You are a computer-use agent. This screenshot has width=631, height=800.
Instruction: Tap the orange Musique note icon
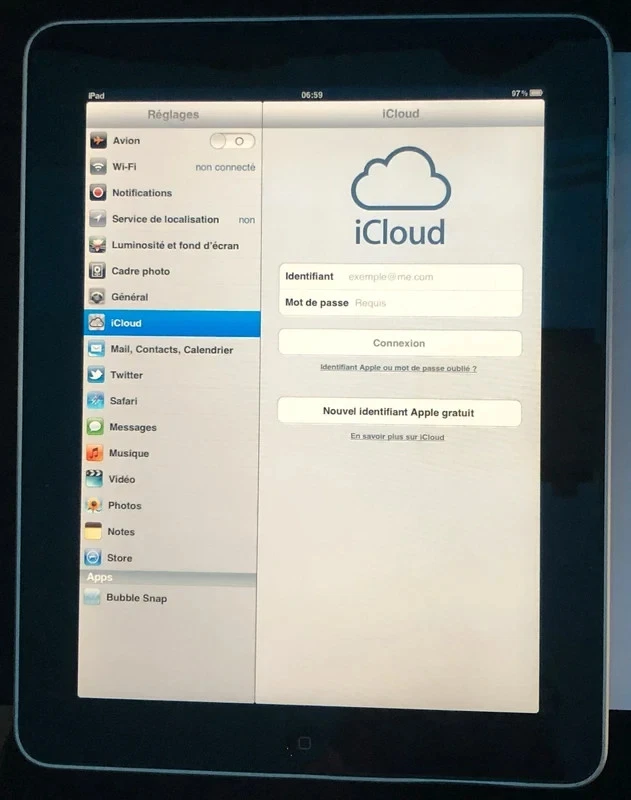[x=94, y=453]
